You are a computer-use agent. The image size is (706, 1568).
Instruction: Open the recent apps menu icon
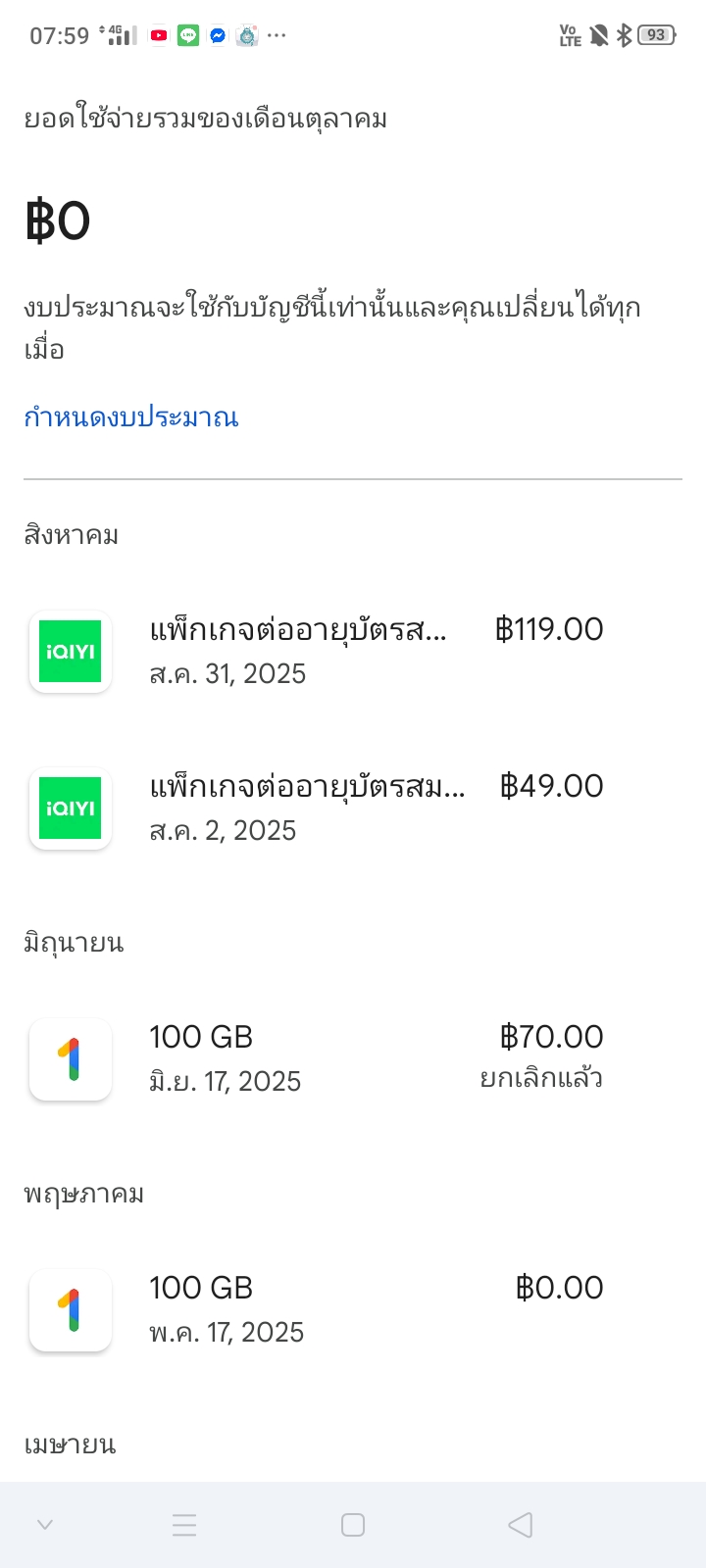[184, 1525]
